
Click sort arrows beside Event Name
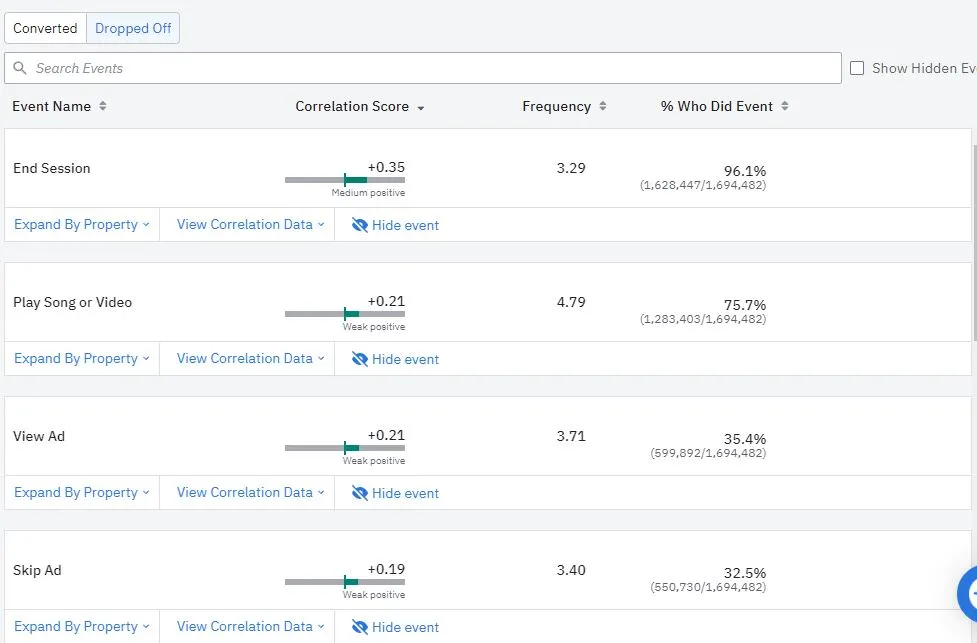[x=102, y=107]
